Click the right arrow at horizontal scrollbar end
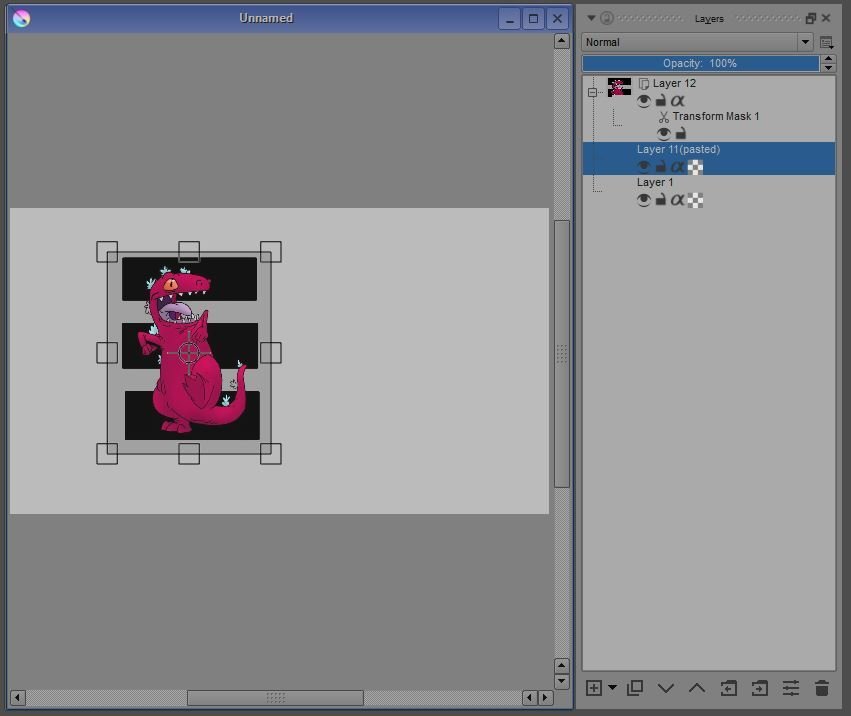The image size is (851, 716). (x=545, y=698)
